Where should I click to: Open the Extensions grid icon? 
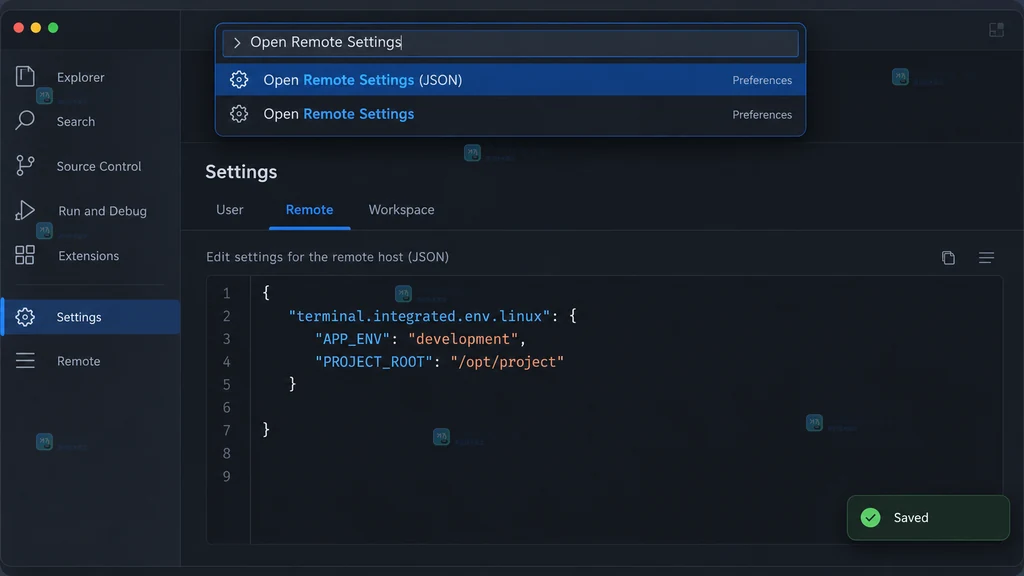pyautogui.click(x=25, y=255)
